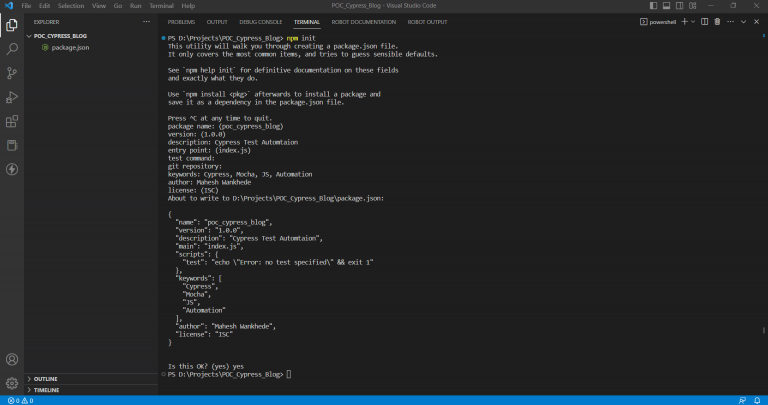Switch to the PROBLEMS tab
Screen dimensions: 768x405
[181, 22]
